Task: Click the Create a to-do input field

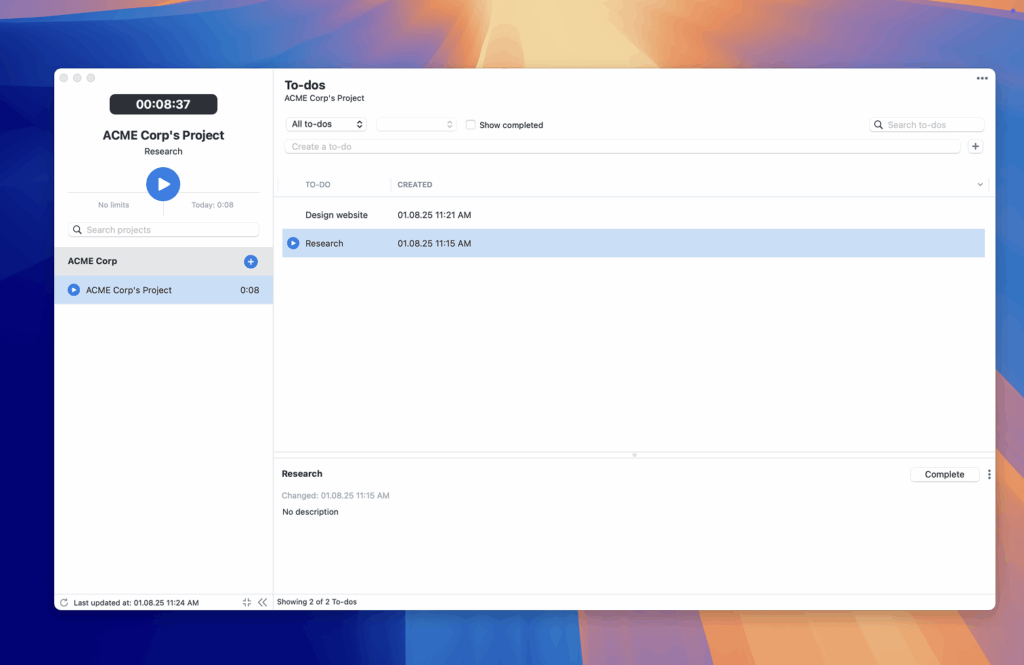Action: (x=622, y=146)
